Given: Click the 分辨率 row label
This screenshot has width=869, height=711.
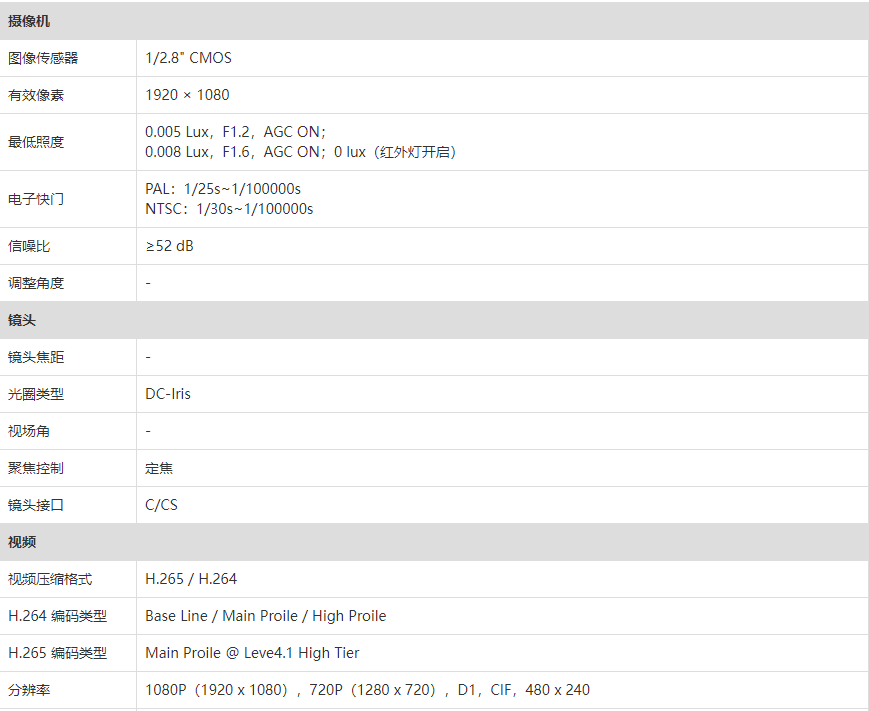Looking at the screenshot, I should 29,690.
